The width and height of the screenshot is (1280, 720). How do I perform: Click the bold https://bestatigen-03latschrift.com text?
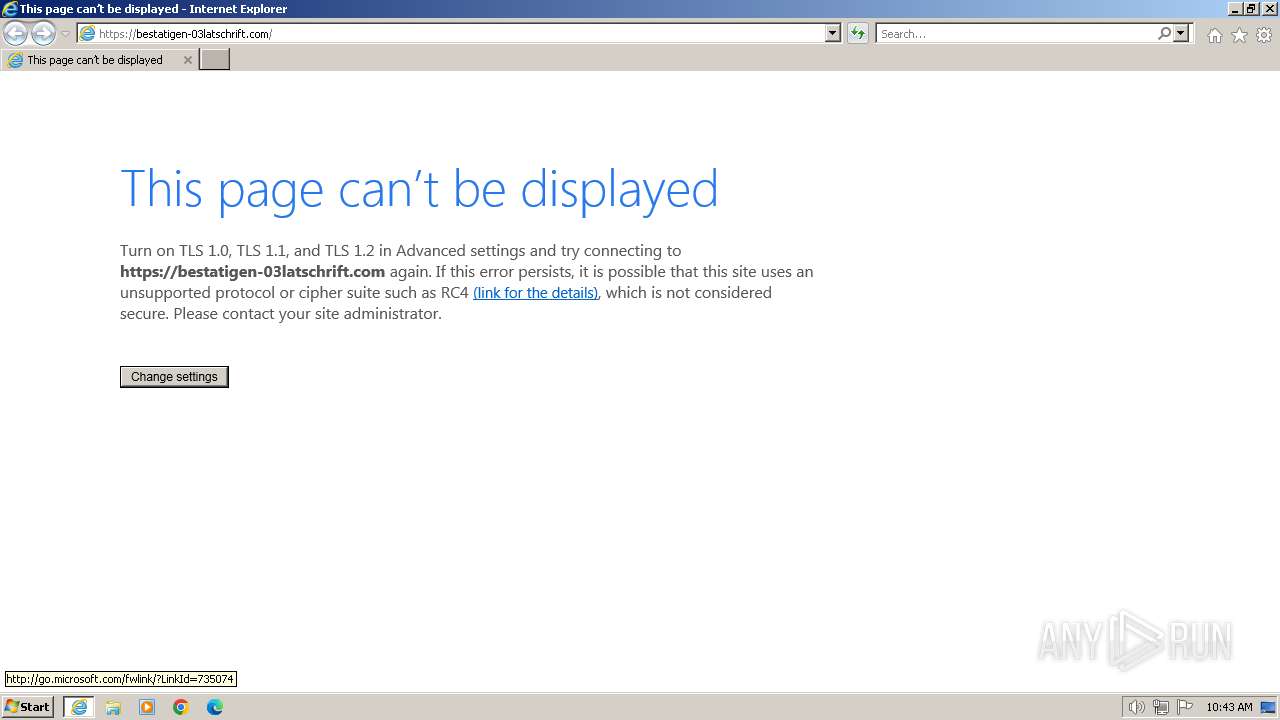pyautogui.click(x=252, y=272)
